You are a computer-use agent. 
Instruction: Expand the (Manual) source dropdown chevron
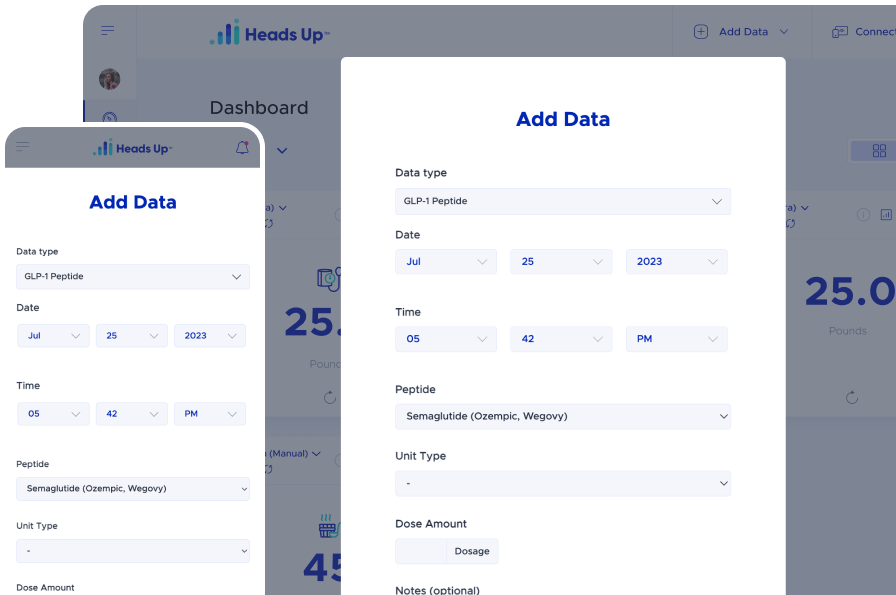click(316, 453)
